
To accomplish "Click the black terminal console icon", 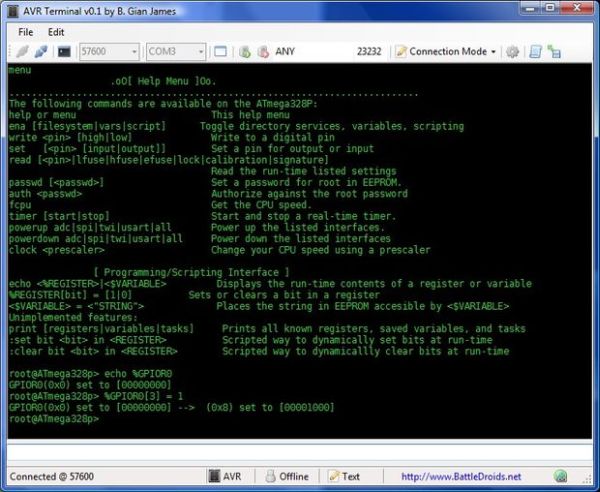I will click(64, 52).
